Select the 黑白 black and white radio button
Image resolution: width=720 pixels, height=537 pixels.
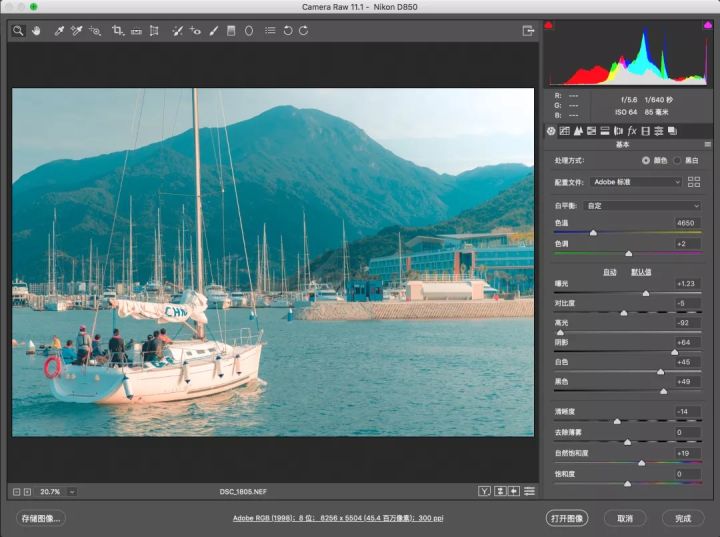677,160
